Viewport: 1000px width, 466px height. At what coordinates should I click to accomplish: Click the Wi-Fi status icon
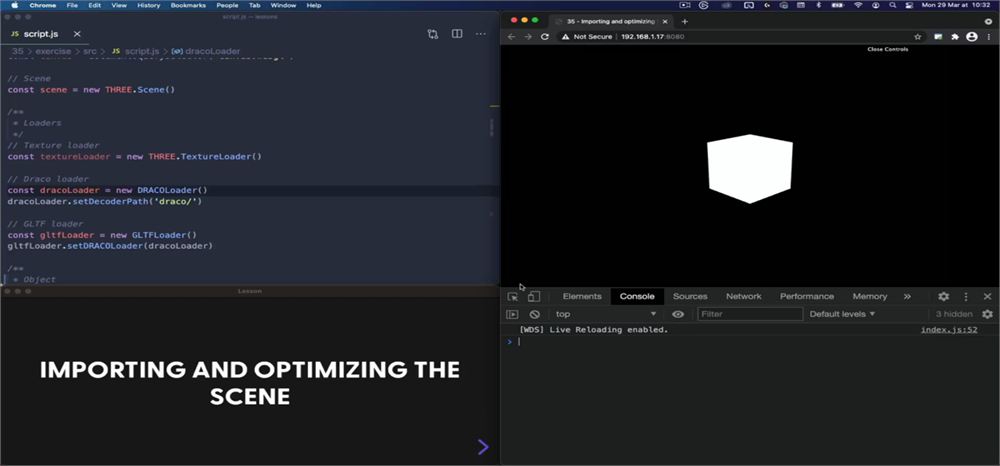pos(858,5)
